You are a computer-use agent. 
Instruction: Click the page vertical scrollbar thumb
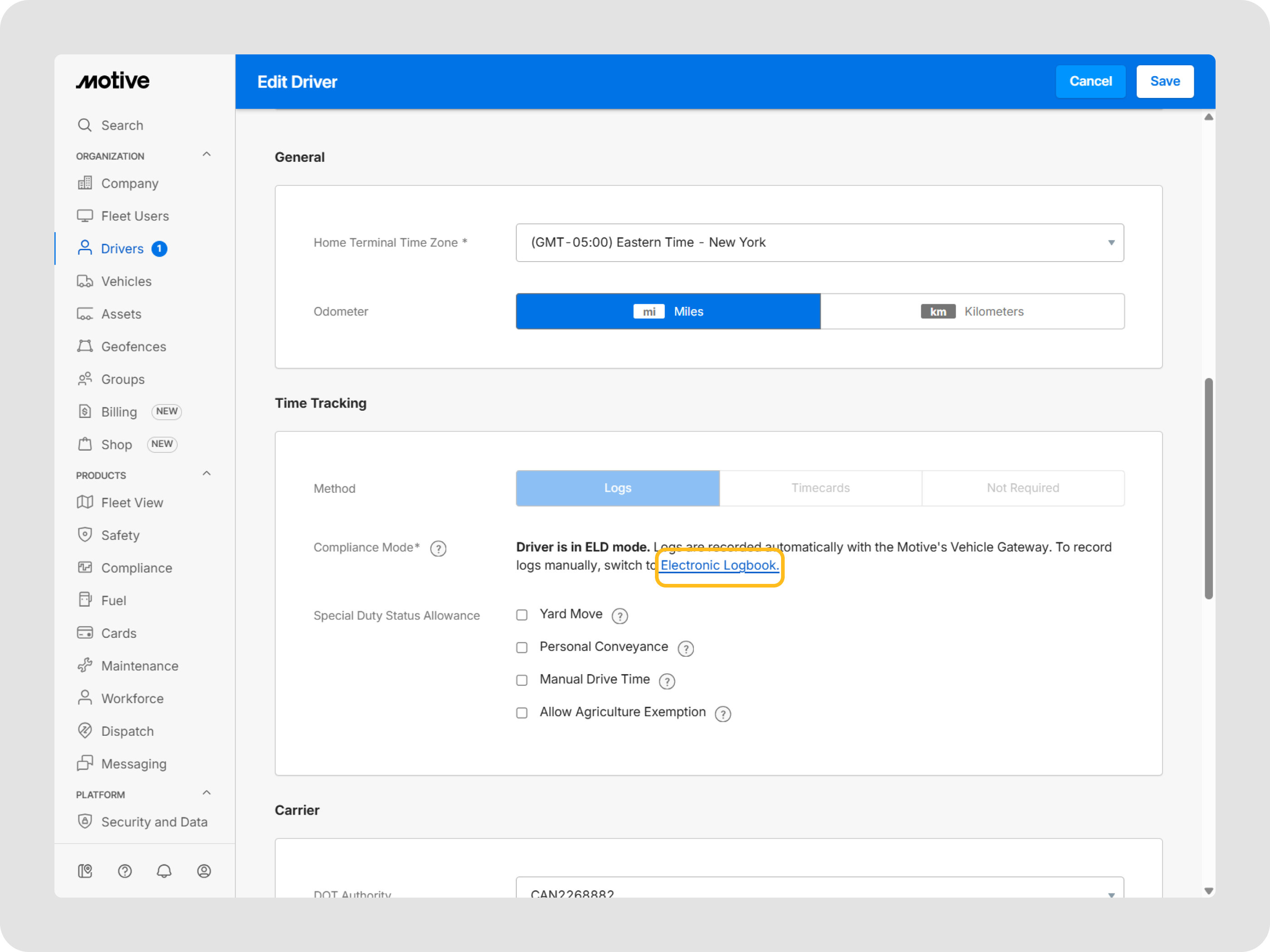pos(1208,488)
